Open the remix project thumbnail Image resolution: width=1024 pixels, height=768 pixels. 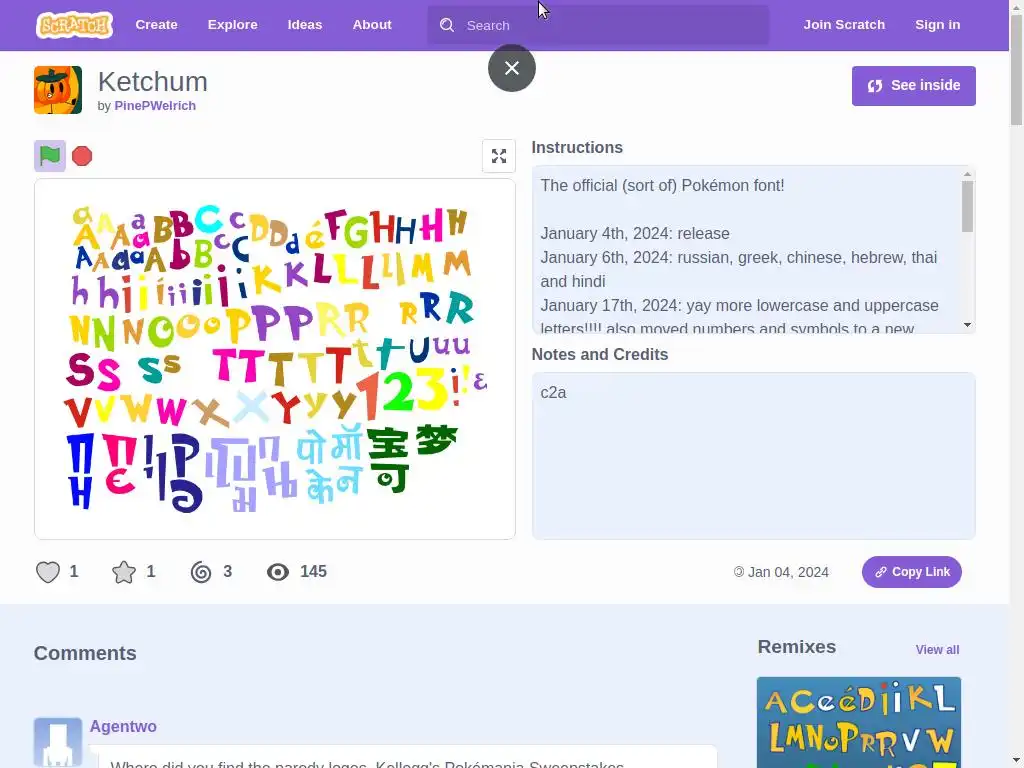859,722
